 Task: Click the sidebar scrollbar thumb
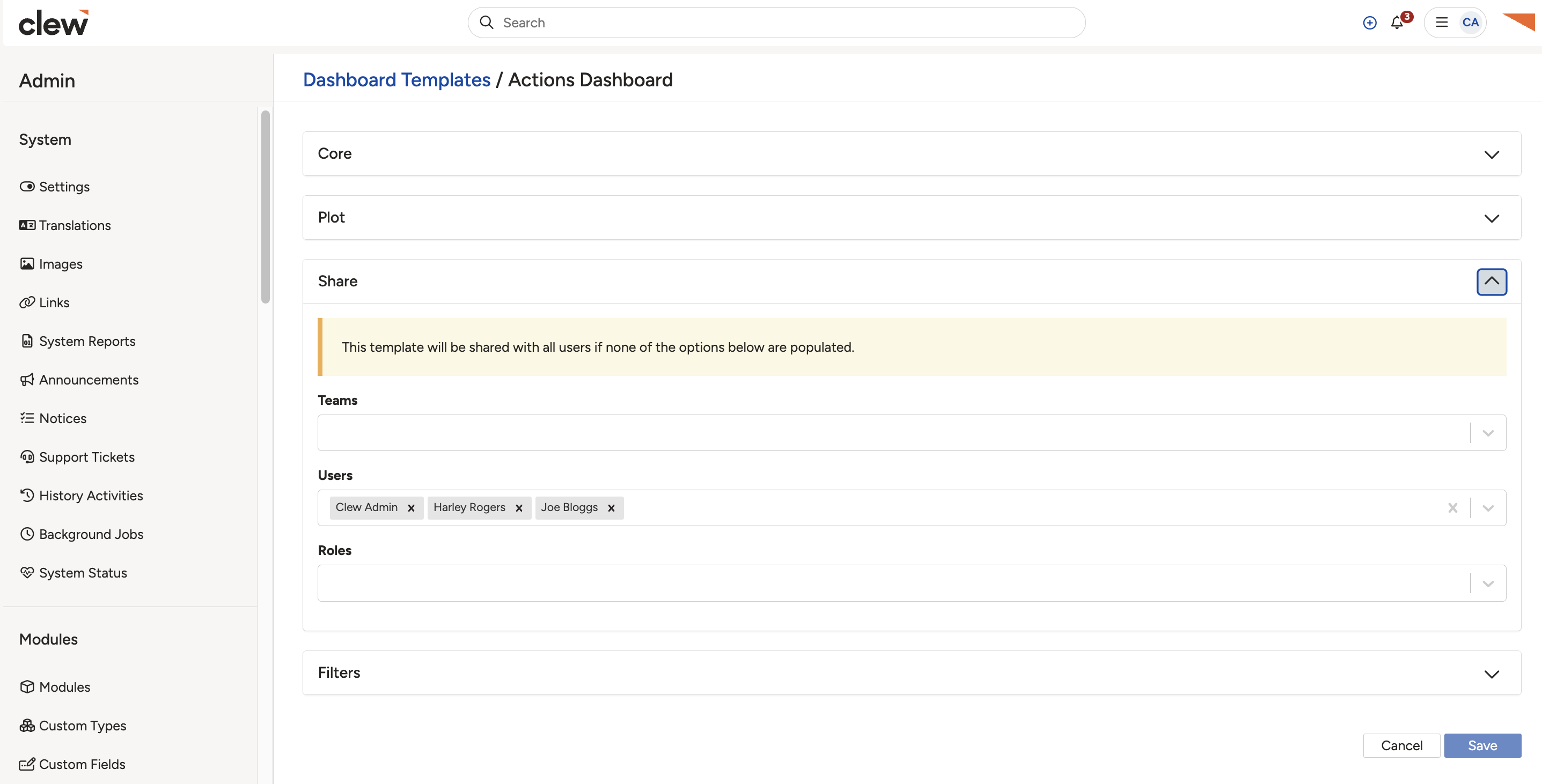point(265,207)
